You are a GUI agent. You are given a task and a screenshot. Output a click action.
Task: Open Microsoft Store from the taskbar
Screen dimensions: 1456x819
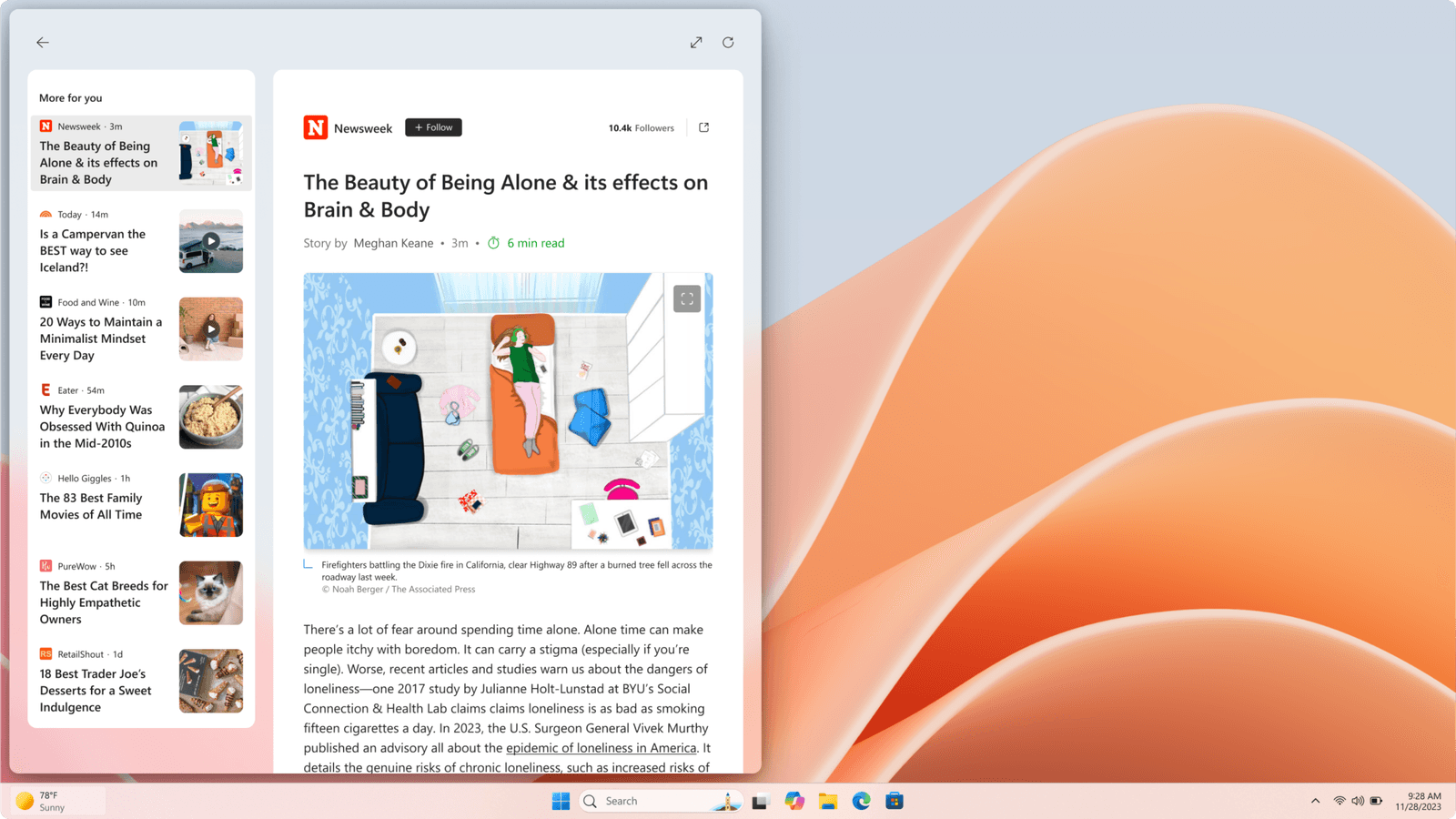pyautogui.click(x=895, y=801)
